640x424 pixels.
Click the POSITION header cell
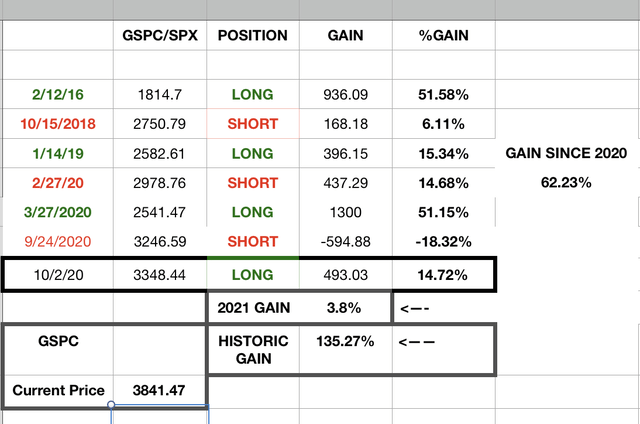click(x=253, y=36)
